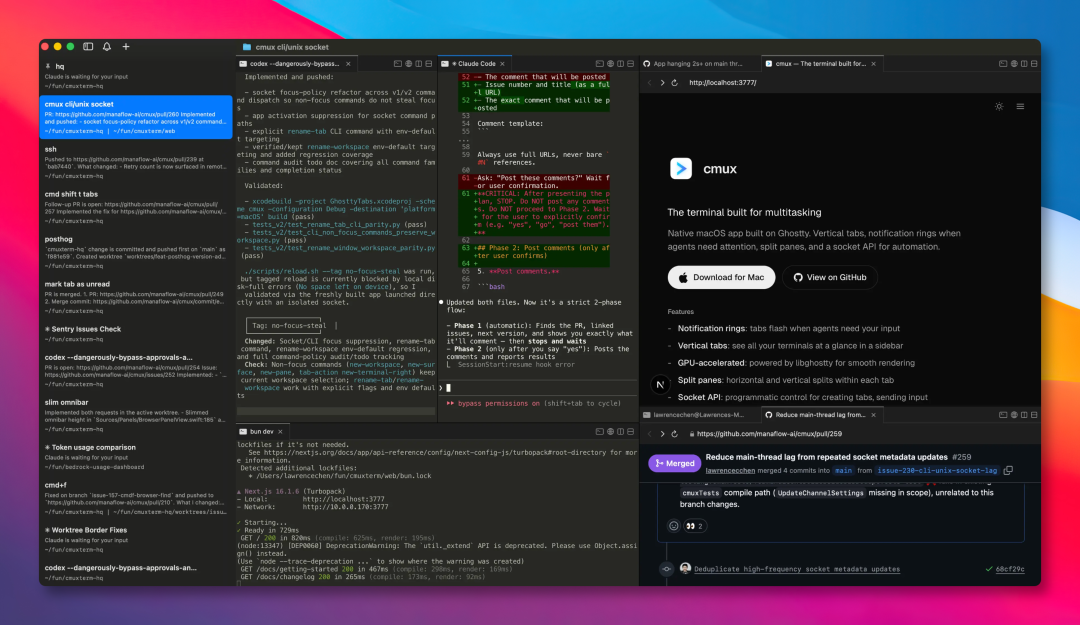
Task: Open the 'Sentry Issues Check' workspace
Action: 136,334
